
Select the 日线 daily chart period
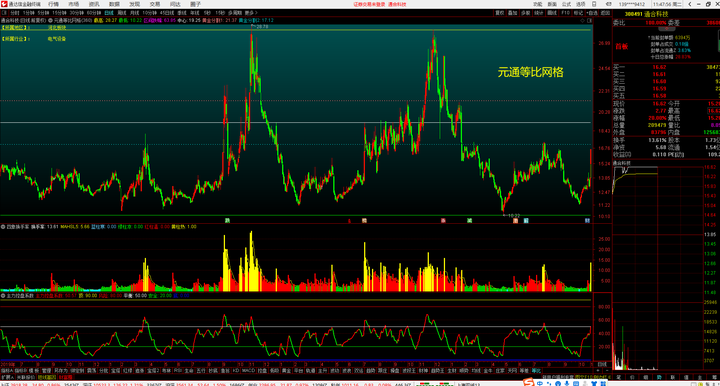(x=109, y=13)
